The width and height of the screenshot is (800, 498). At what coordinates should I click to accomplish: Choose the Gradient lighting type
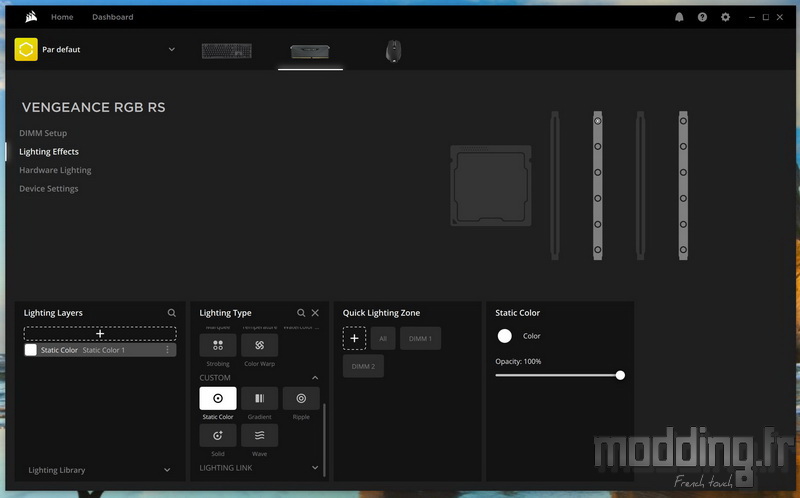tap(260, 399)
